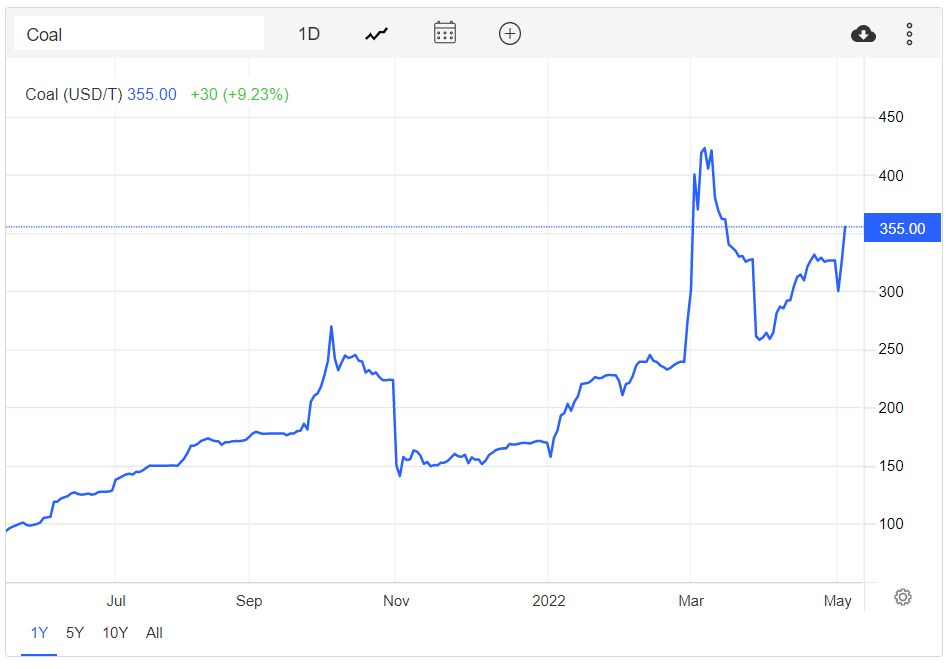Open the 1D interval selector
The width and height of the screenshot is (950, 669).
point(309,34)
